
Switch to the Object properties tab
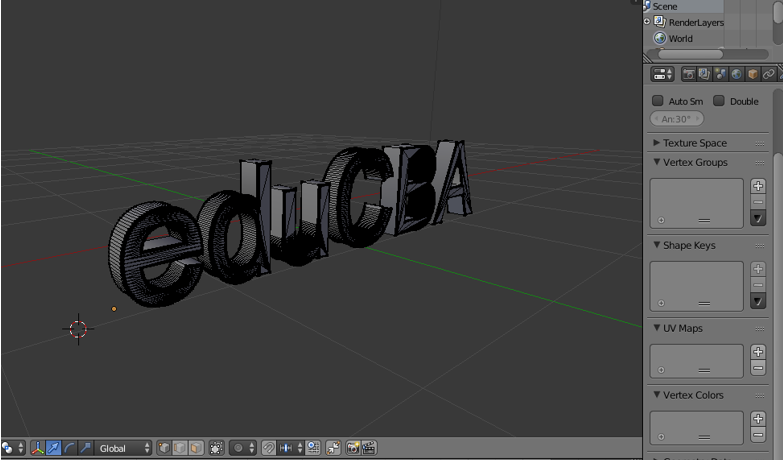point(753,74)
